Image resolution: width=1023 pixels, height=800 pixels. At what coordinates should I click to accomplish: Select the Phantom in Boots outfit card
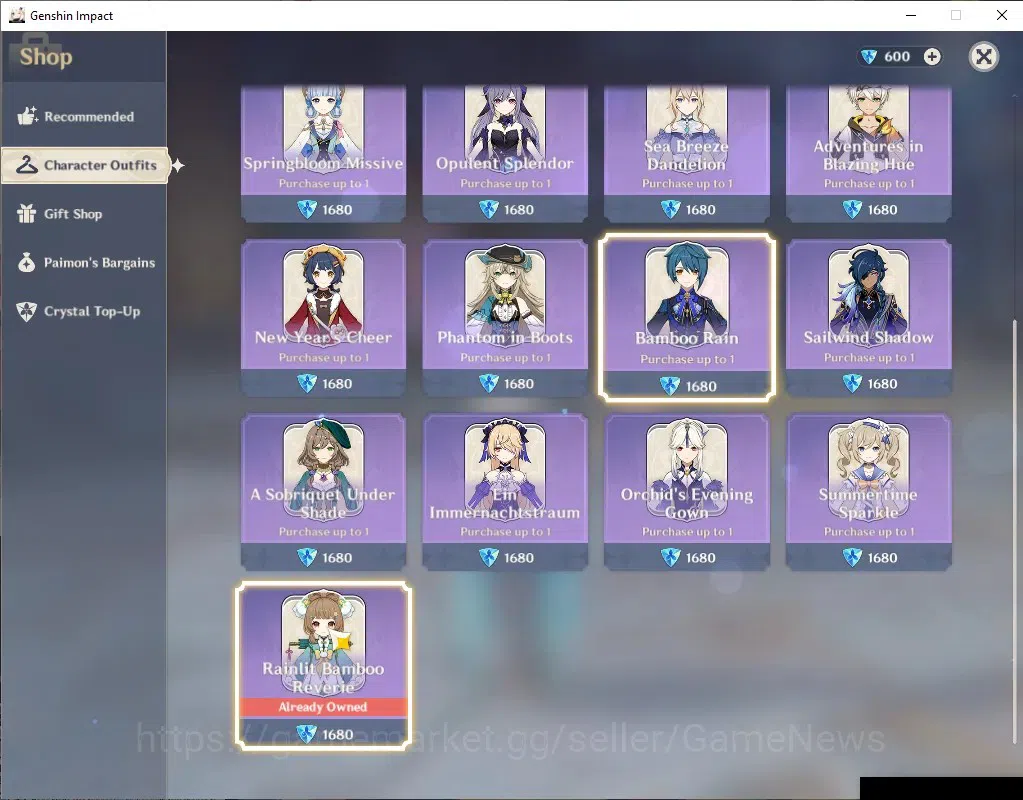[505, 318]
